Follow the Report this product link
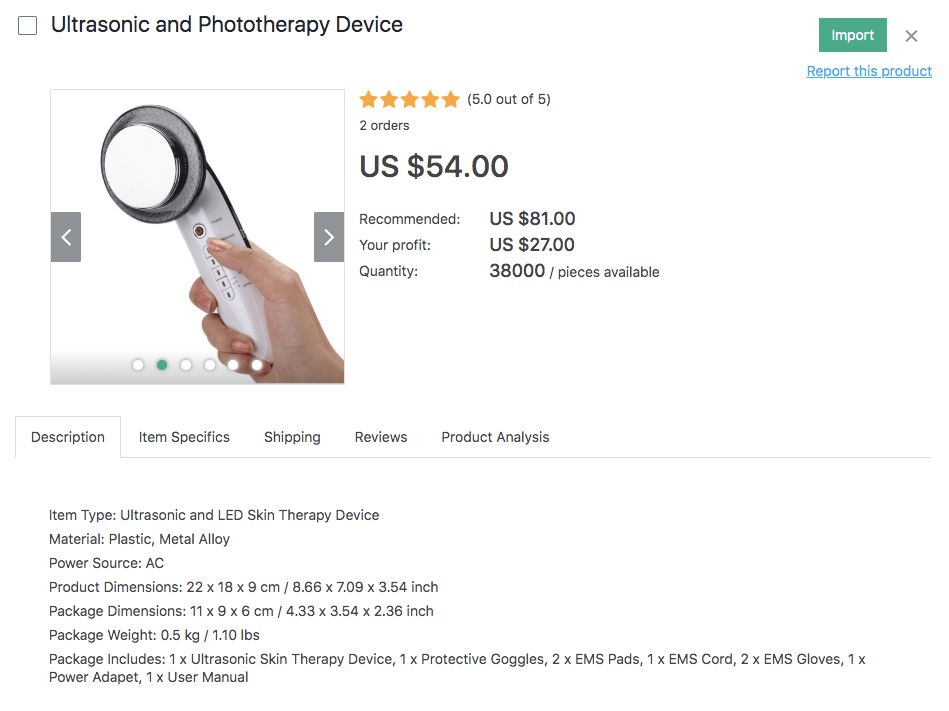Image resolution: width=949 pixels, height=711 pixels. (x=869, y=71)
